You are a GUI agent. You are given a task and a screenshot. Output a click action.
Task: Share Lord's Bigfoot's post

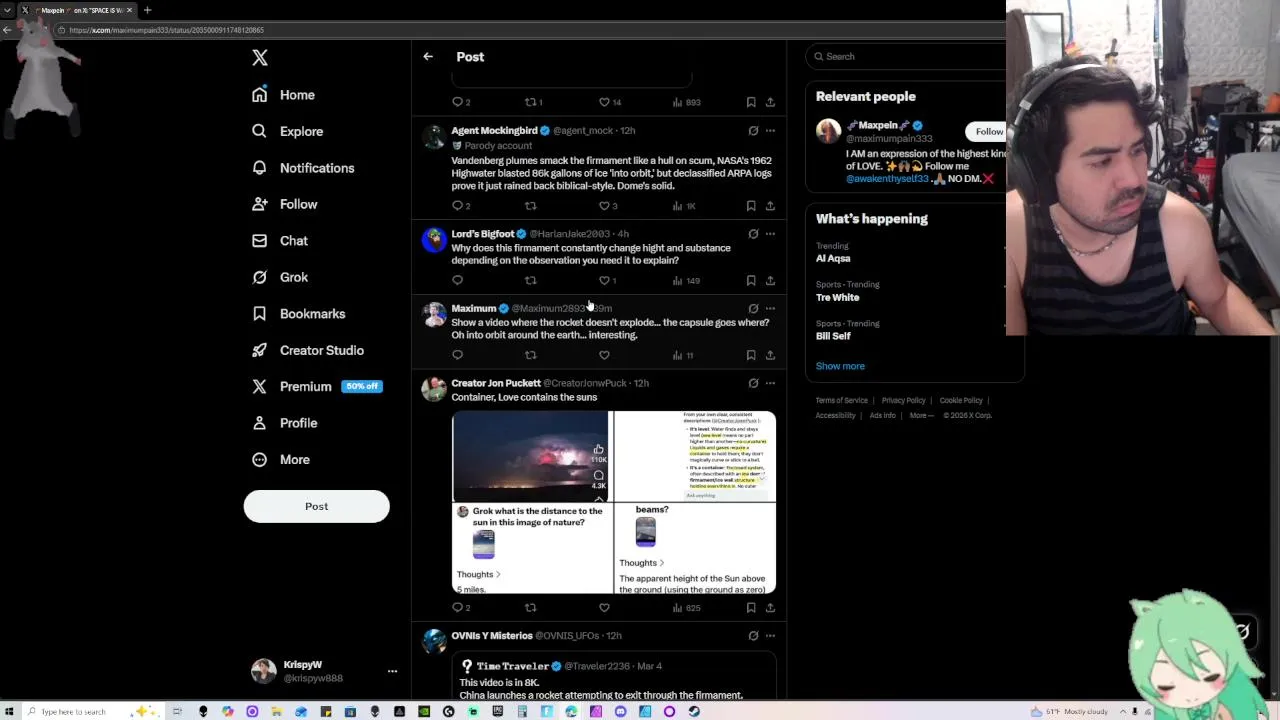[770, 281]
